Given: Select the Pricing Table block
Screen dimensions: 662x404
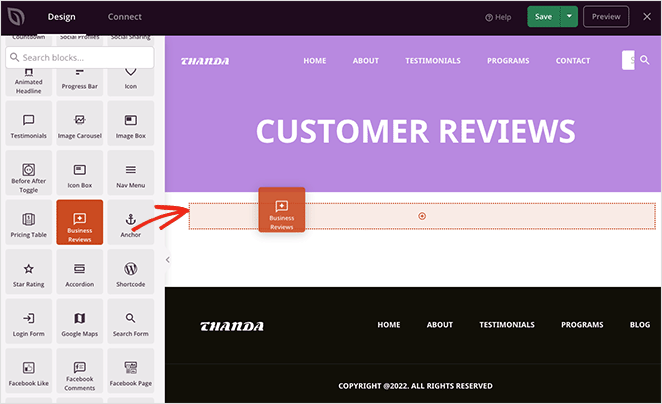Looking at the screenshot, I should (28, 225).
